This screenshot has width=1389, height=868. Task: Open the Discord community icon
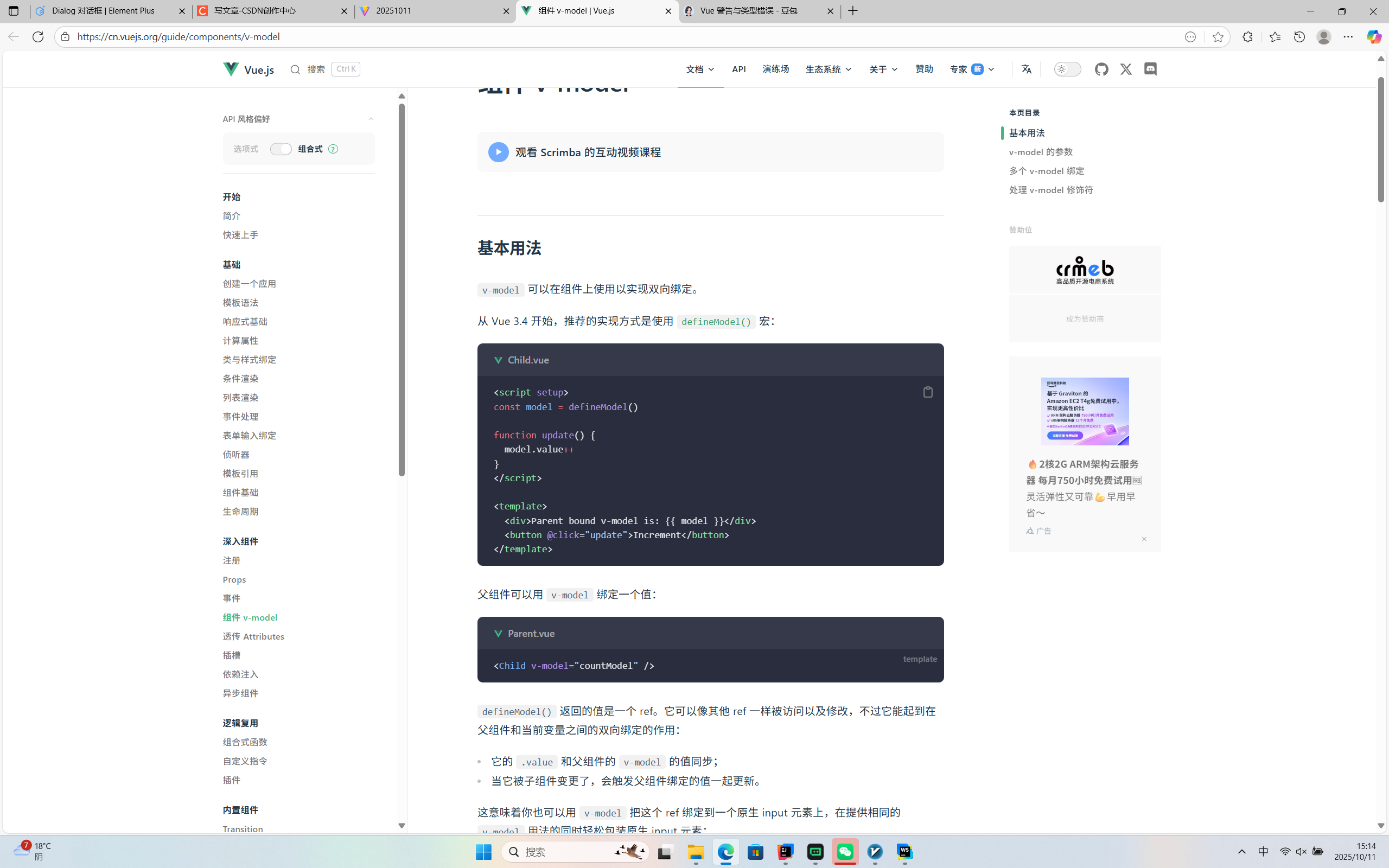tap(1150, 69)
